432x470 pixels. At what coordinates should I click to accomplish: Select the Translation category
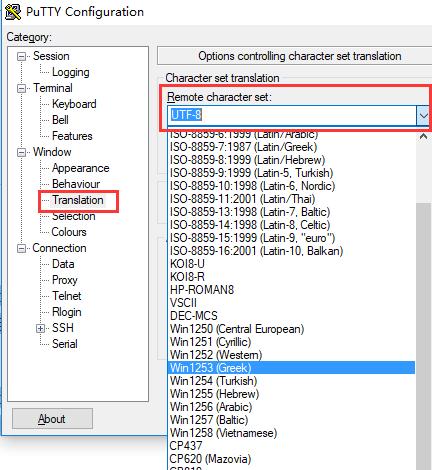pyautogui.click(x=78, y=200)
